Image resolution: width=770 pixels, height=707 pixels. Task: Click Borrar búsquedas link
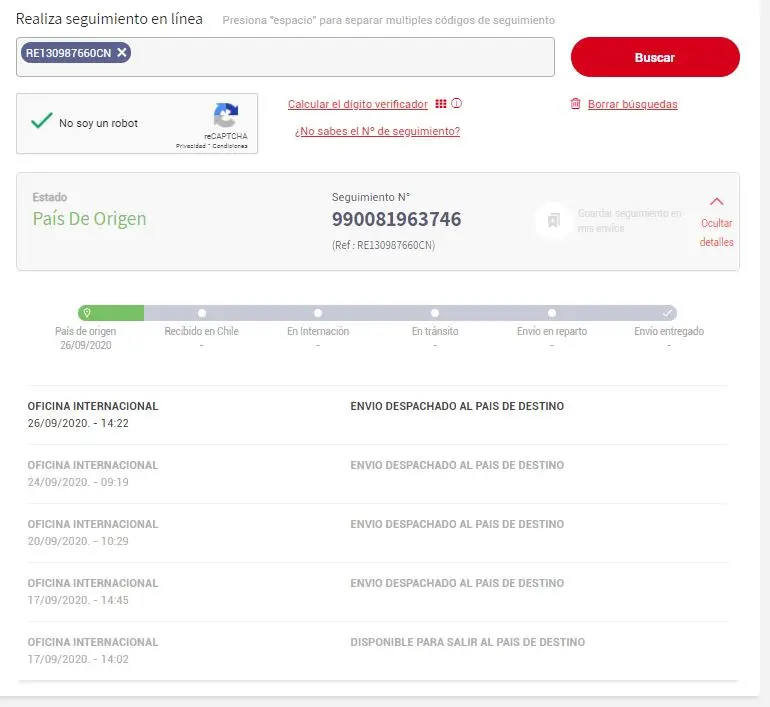[x=632, y=104]
